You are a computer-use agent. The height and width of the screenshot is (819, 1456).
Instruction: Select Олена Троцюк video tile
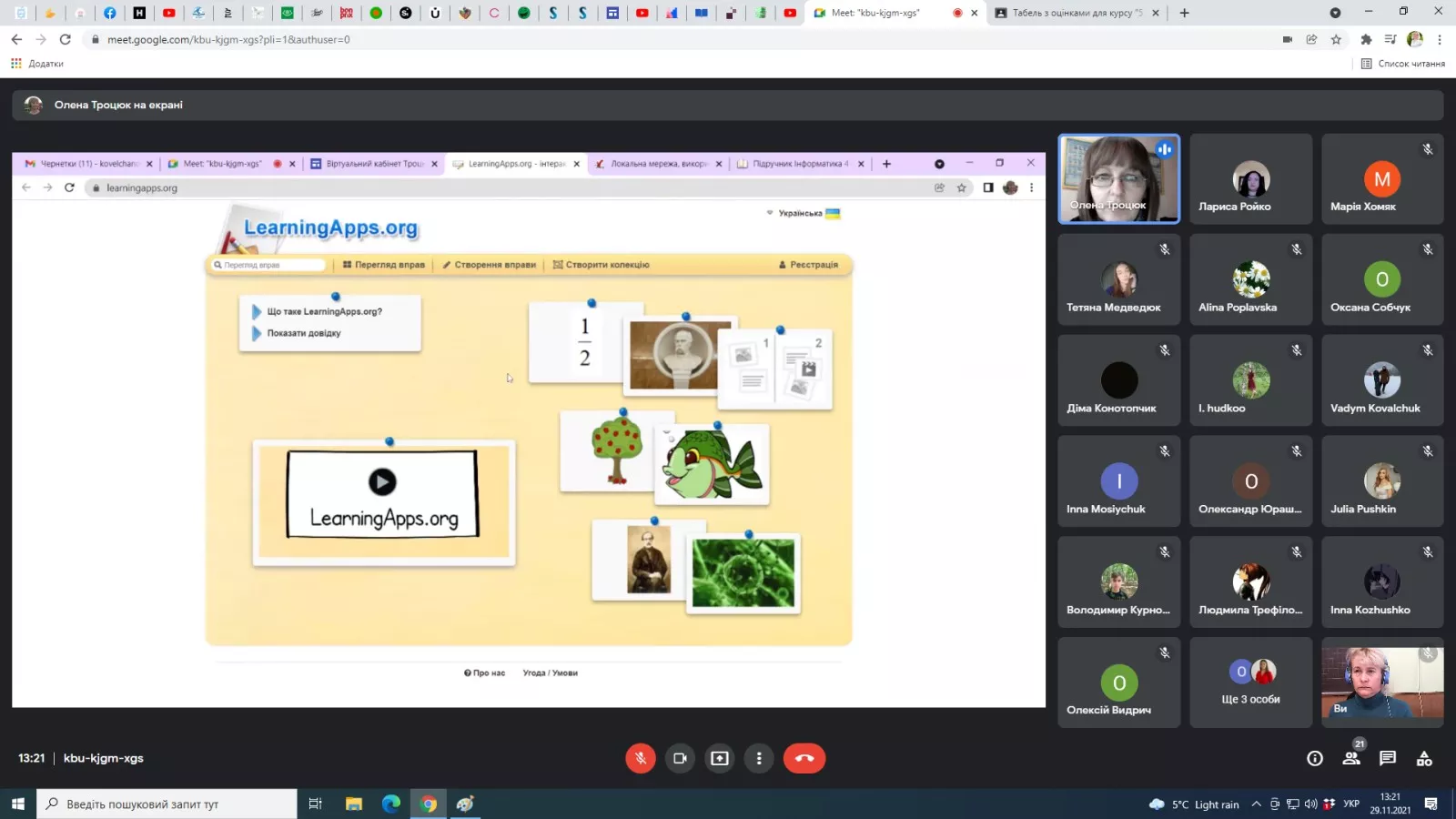(x=1118, y=178)
